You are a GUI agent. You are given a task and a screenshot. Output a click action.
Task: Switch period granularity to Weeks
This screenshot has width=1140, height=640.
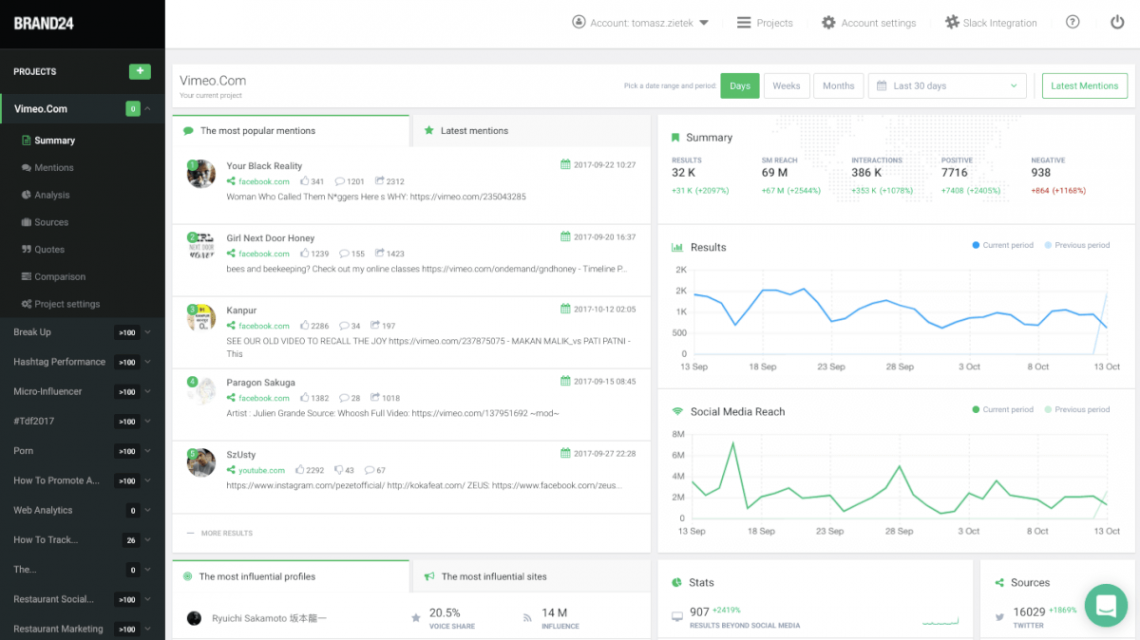(x=787, y=86)
